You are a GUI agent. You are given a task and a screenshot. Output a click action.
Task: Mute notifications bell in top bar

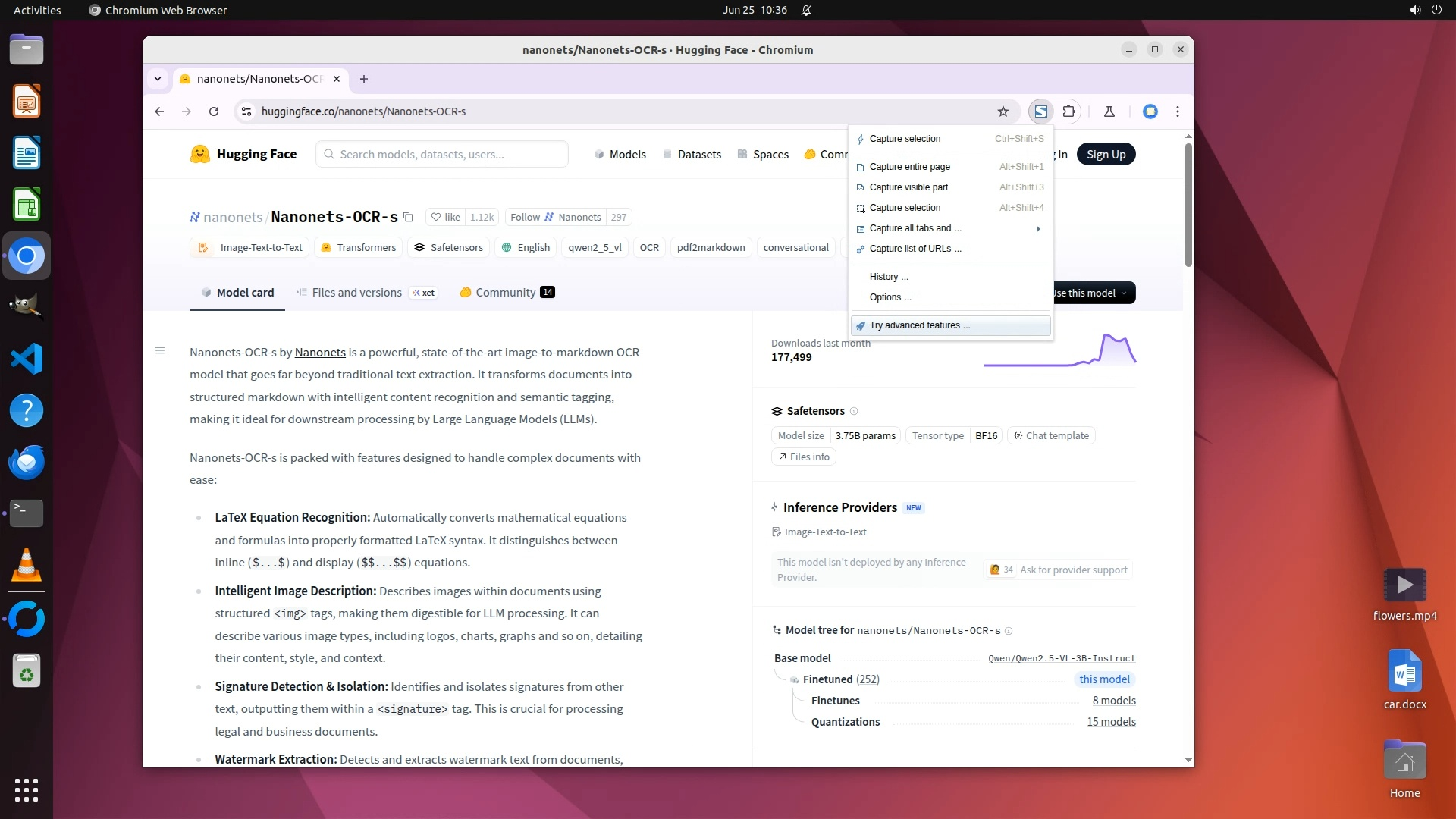(806, 11)
